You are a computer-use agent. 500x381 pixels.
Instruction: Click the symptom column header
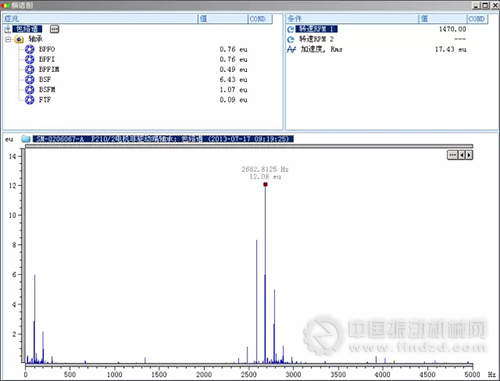pos(100,19)
